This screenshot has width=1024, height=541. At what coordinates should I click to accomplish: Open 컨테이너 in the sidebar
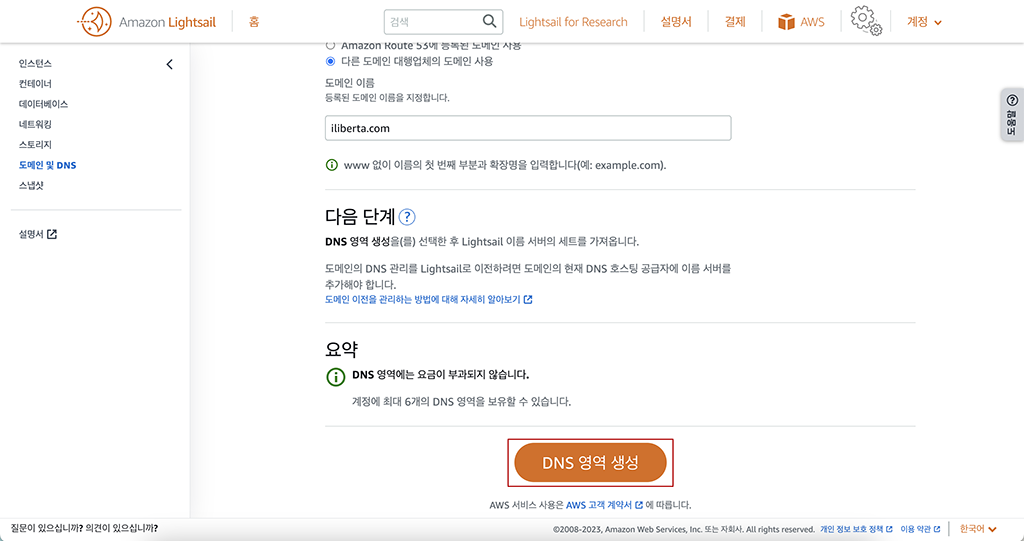point(35,84)
